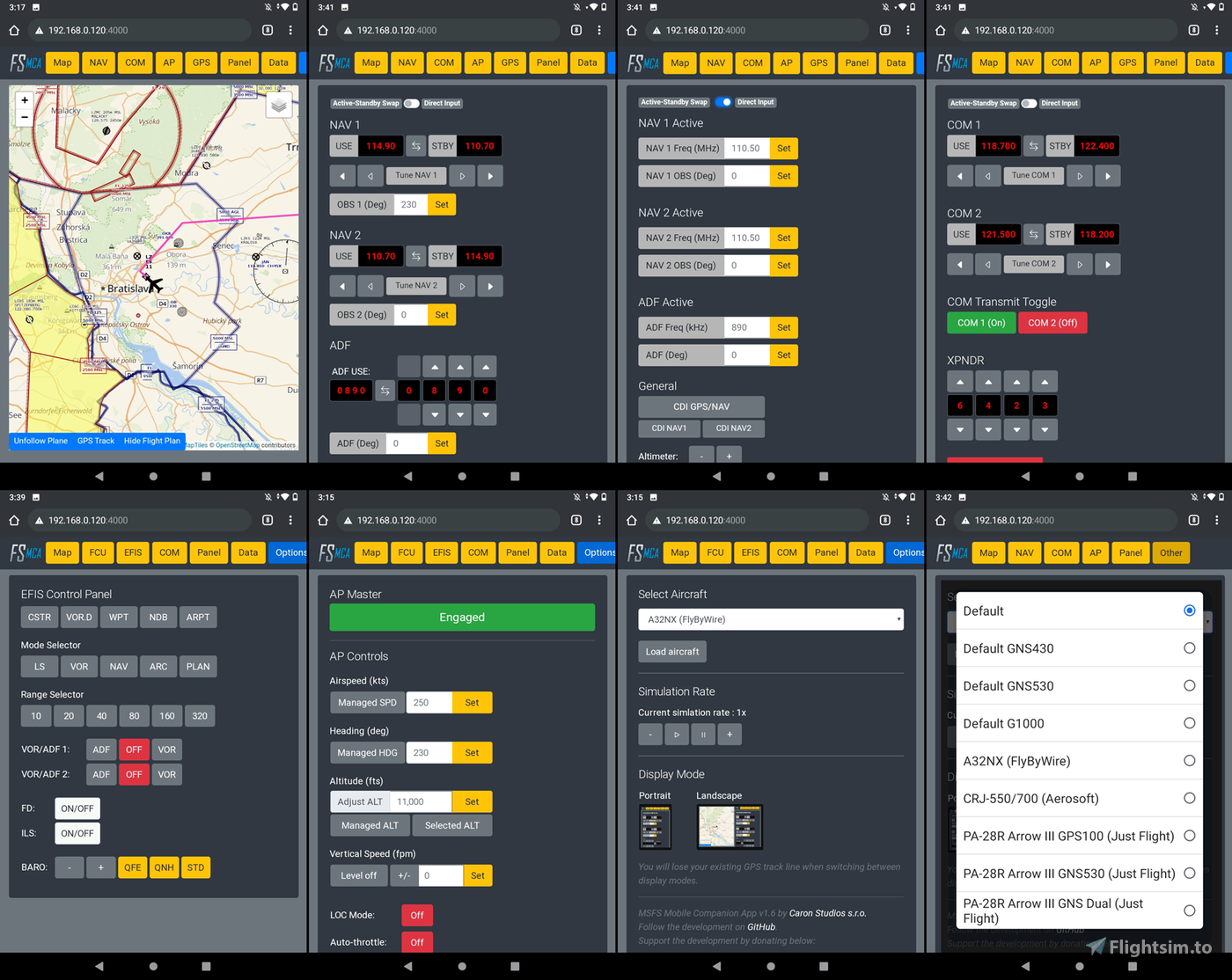Swap COM 1 active and standby frequencies
The image size is (1232, 980).
coord(1033,145)
